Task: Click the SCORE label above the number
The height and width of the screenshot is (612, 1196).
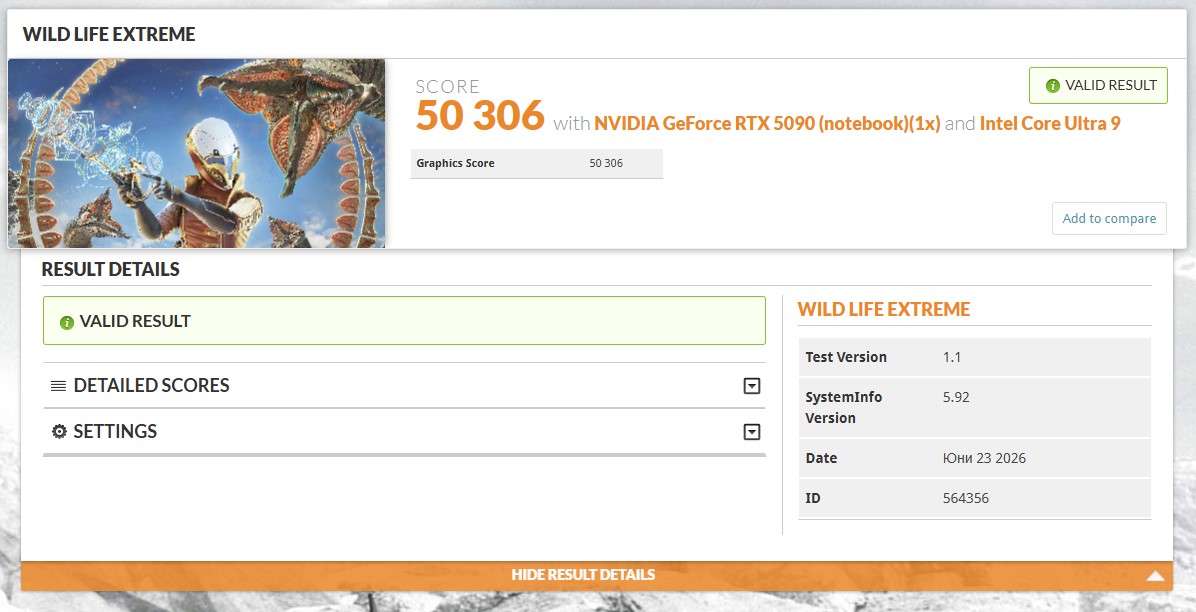Action: [448, 86]
